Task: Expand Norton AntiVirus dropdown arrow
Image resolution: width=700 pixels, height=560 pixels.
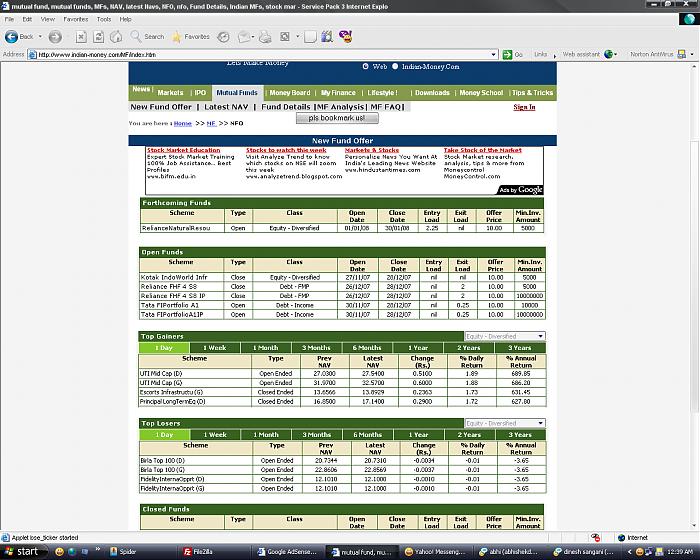Action: 692,54
